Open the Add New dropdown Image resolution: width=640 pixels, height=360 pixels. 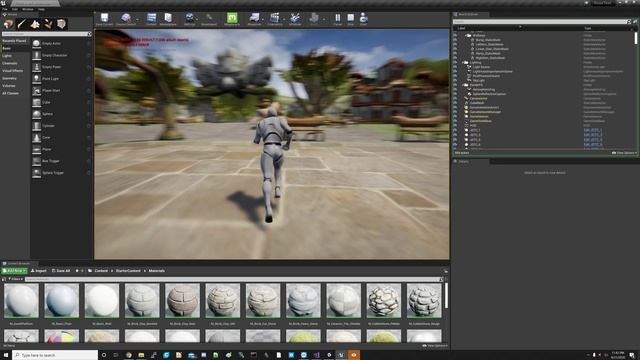pyautogui.click(x=15, y=271)
